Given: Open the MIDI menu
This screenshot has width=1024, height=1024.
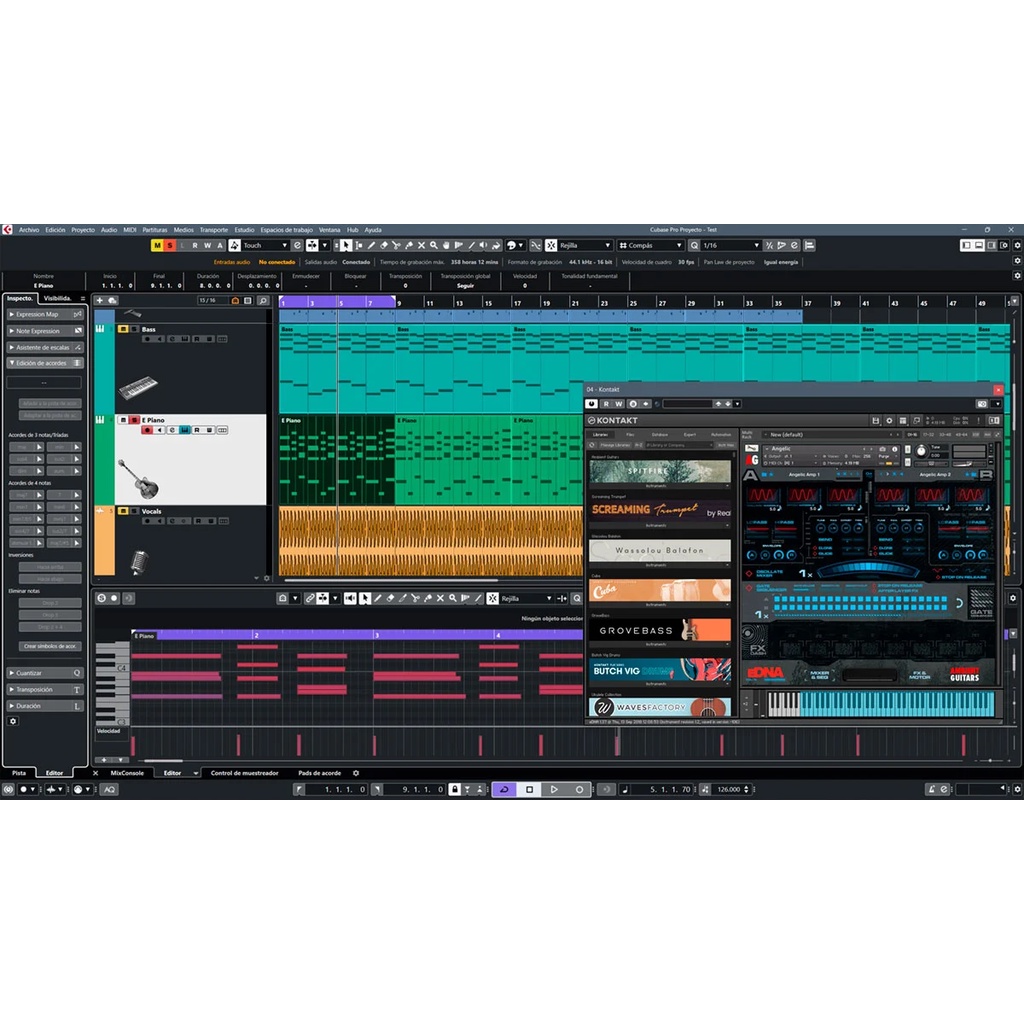Looking at the screenshot, I should 130,230.
